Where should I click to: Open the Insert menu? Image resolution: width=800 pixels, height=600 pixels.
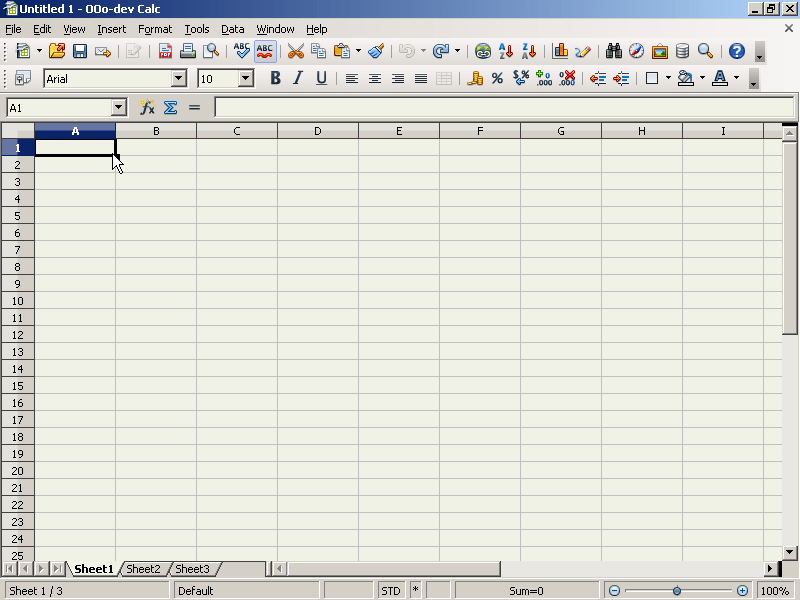click(111, 29)
